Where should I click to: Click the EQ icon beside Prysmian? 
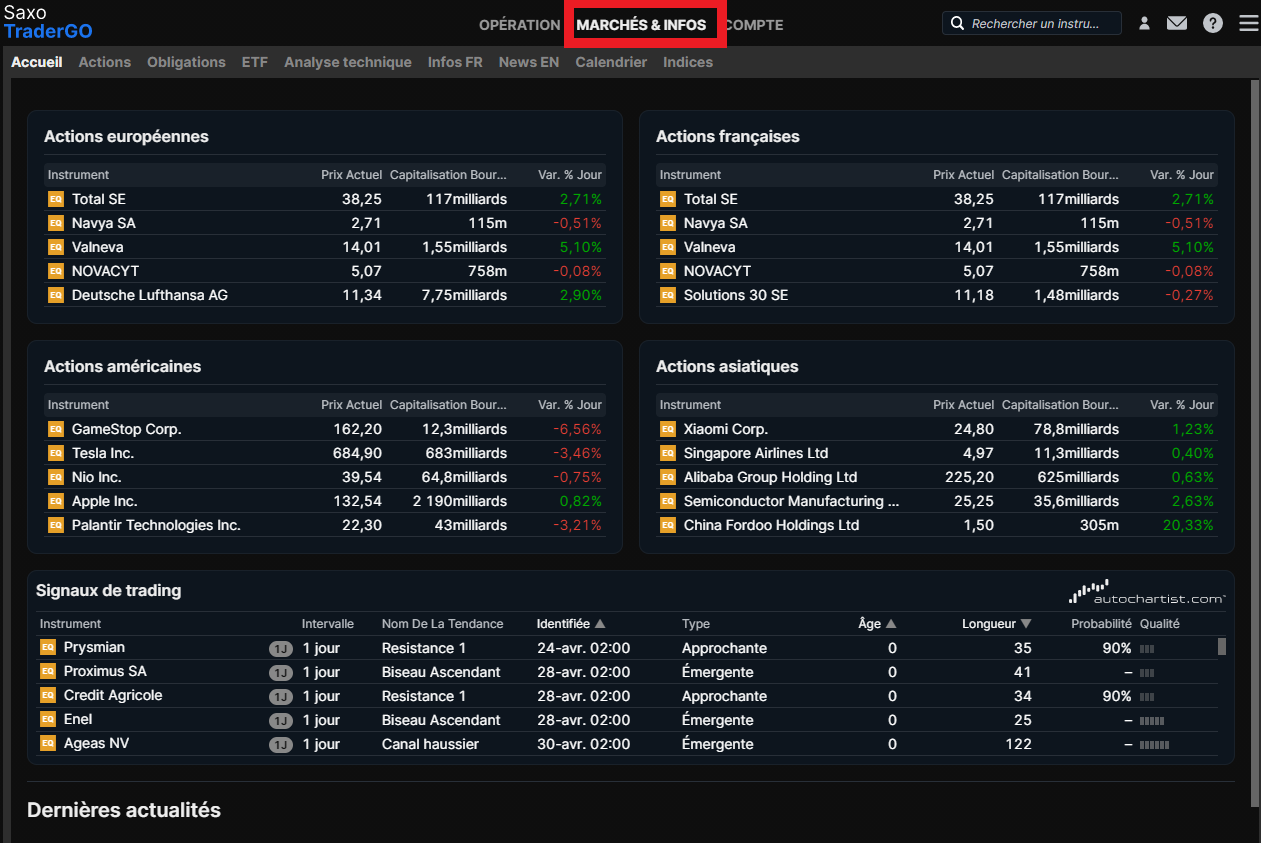click(x=47, y=647)
